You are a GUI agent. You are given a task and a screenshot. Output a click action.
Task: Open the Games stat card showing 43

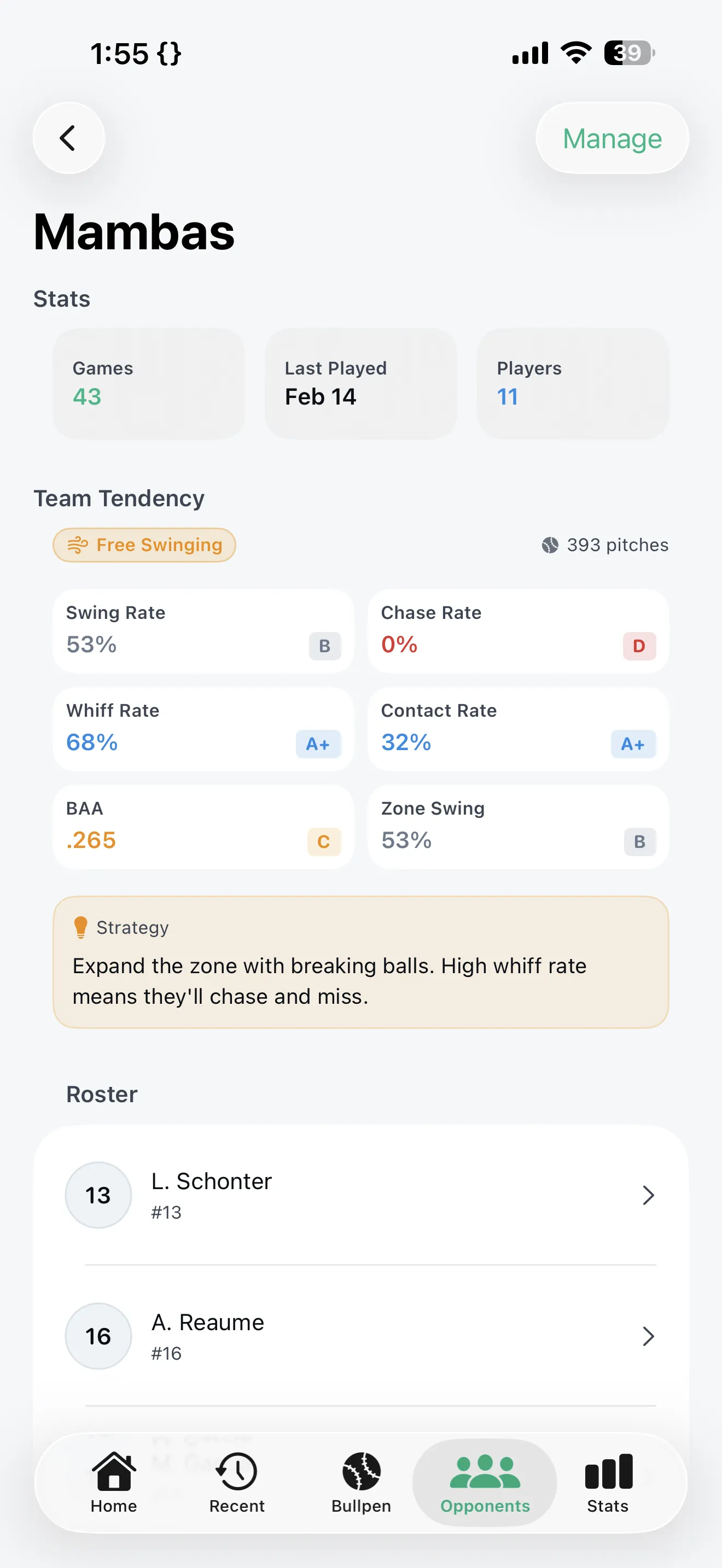tap(149, 383)
